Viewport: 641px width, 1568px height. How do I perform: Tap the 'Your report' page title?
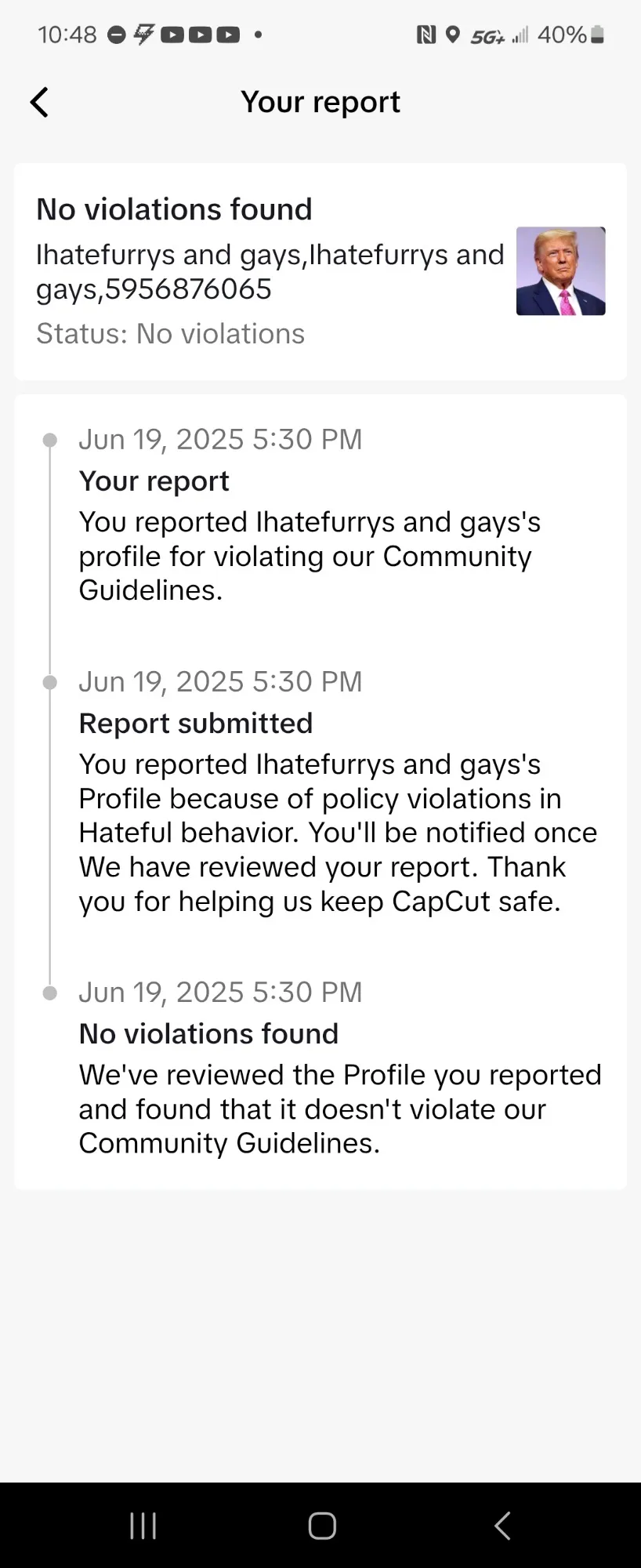(320, 102)
